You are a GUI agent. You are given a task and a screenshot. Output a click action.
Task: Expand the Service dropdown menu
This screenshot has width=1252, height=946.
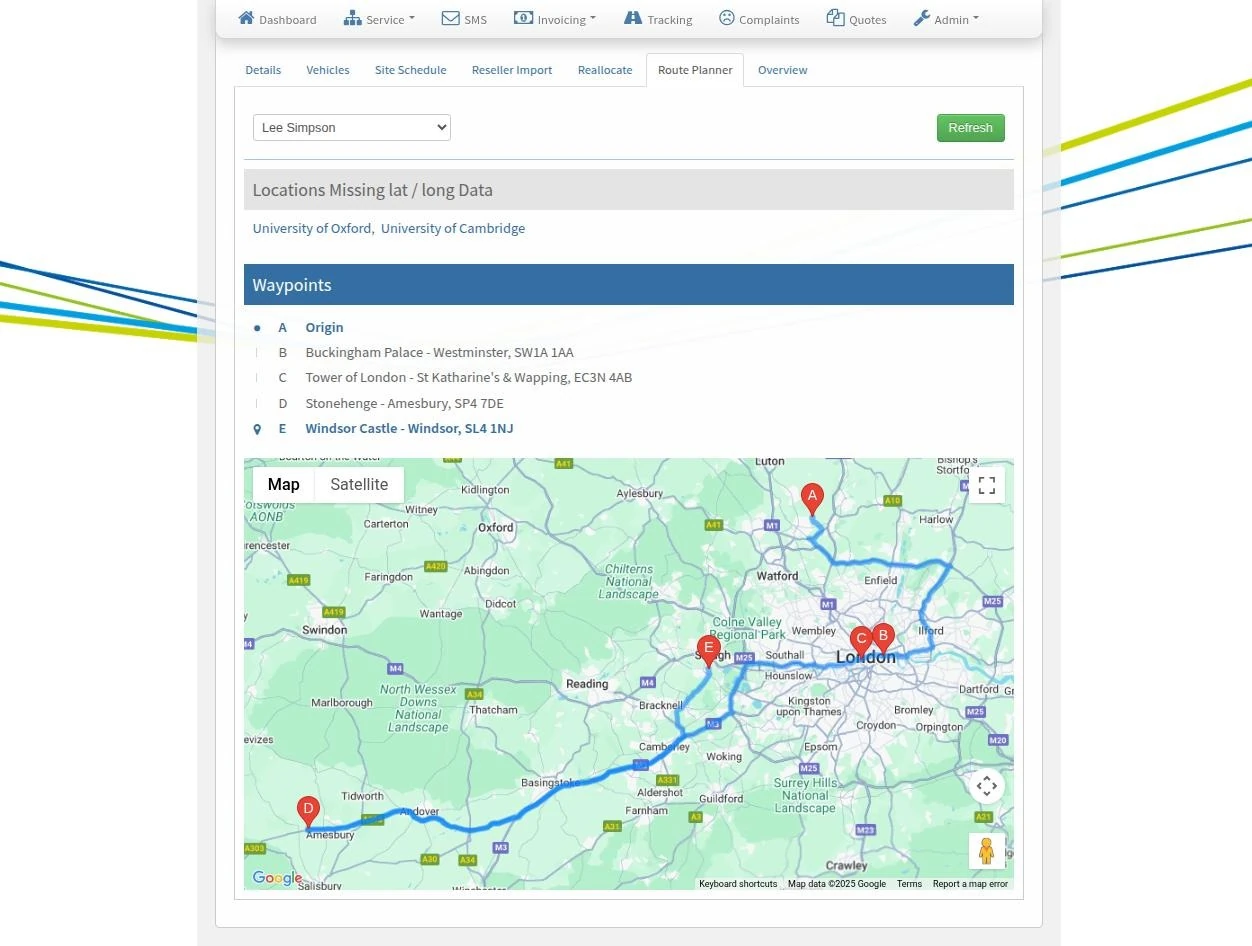[379, 19]
